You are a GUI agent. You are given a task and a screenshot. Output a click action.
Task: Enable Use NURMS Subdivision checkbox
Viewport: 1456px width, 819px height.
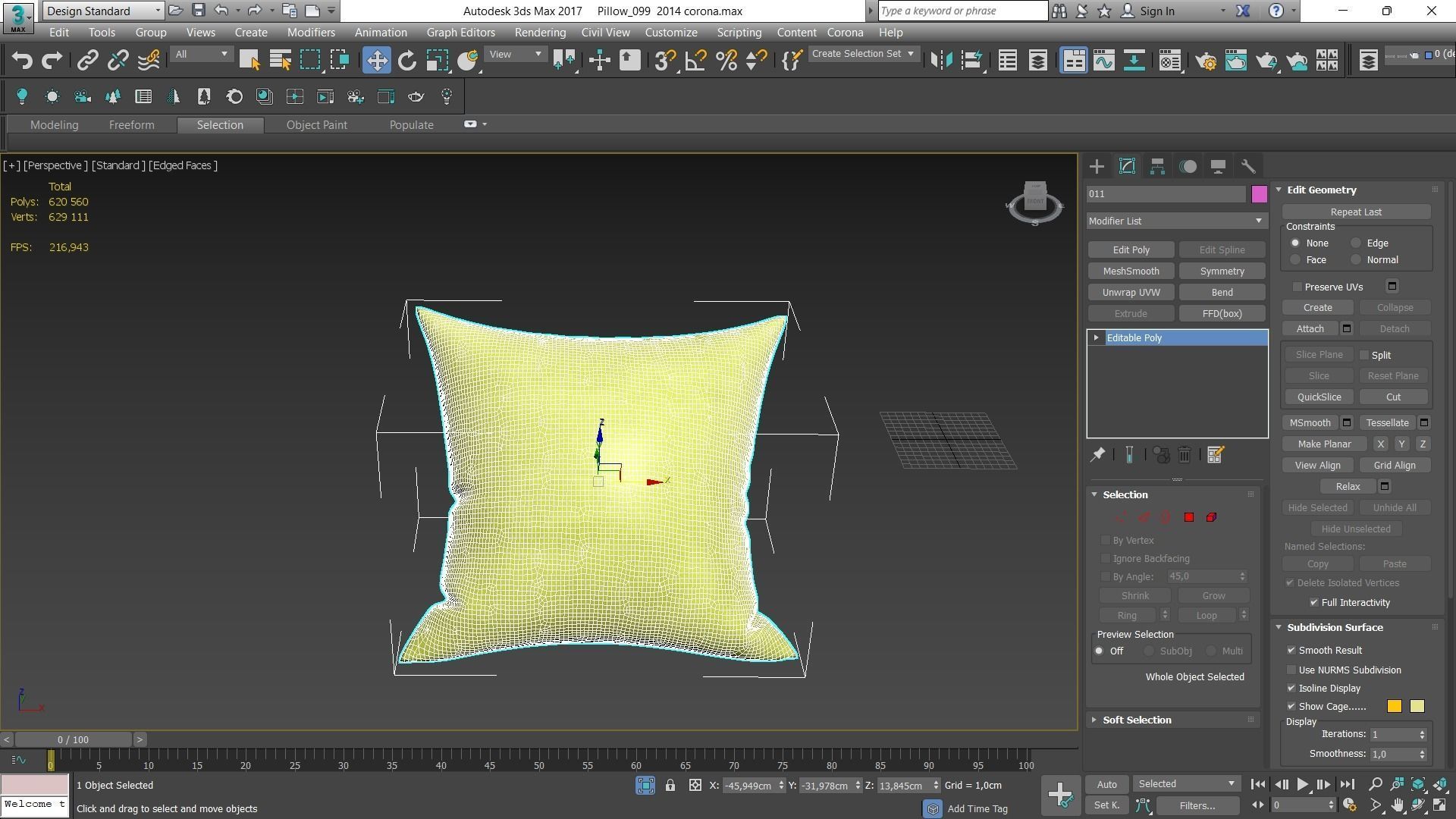coord(1291,670)
